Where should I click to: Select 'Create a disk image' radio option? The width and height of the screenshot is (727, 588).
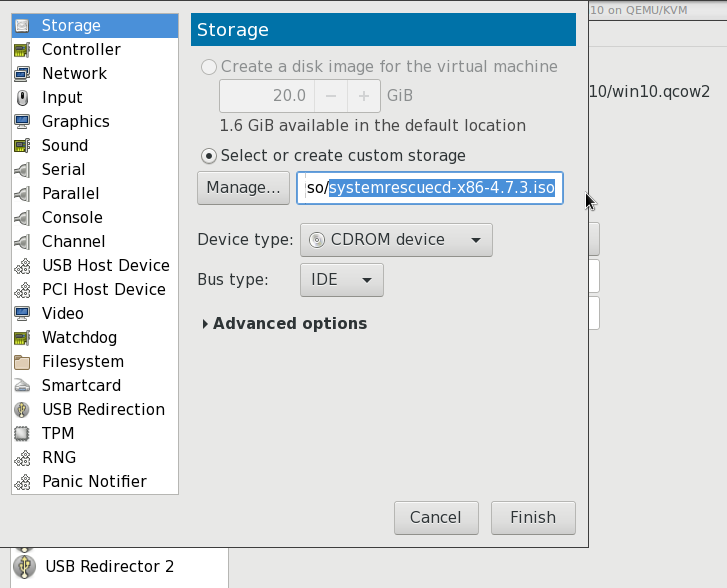coord(209,67)
